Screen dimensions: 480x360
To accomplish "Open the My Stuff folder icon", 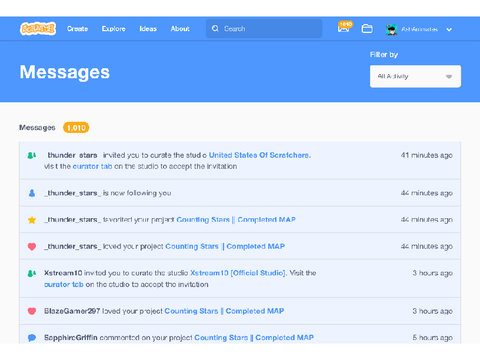I will coord(367,29).
